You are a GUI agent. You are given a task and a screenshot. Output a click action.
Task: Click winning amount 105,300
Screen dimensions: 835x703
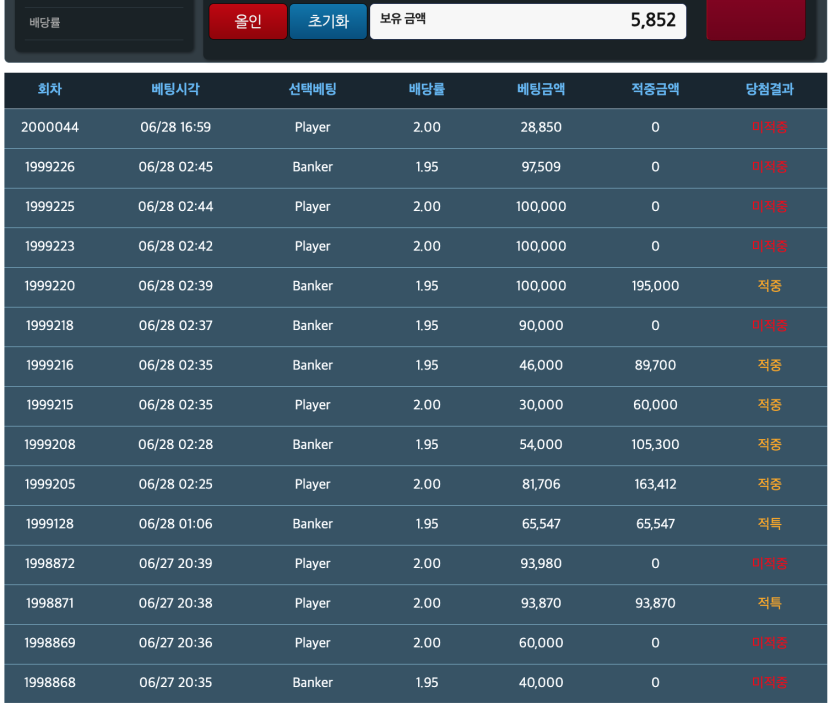[656, 445]
